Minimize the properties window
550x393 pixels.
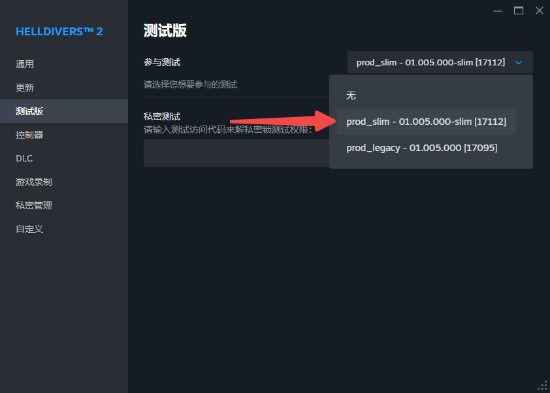point(497,11)
